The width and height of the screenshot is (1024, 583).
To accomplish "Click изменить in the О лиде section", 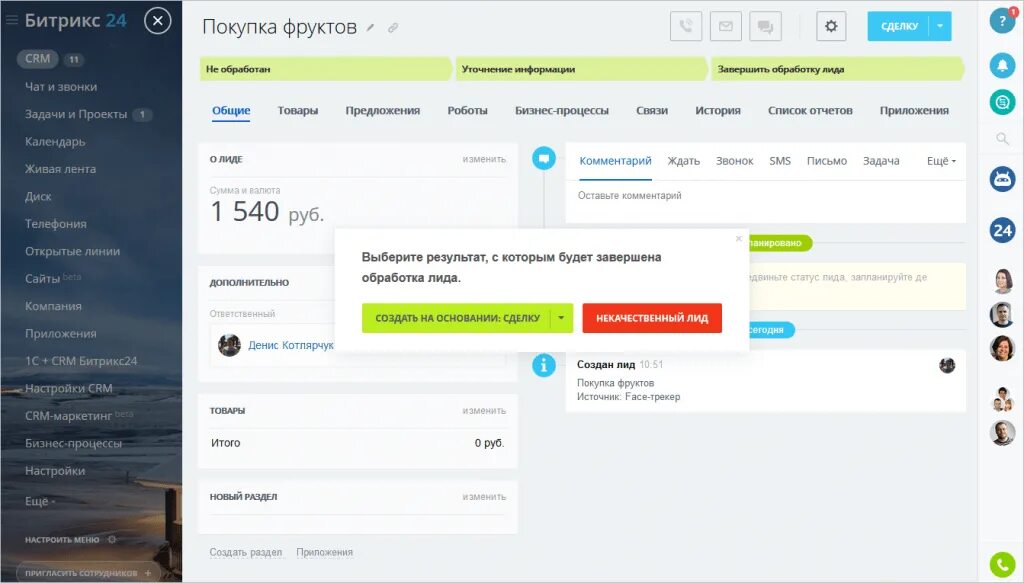I will [x=484, y=159].
